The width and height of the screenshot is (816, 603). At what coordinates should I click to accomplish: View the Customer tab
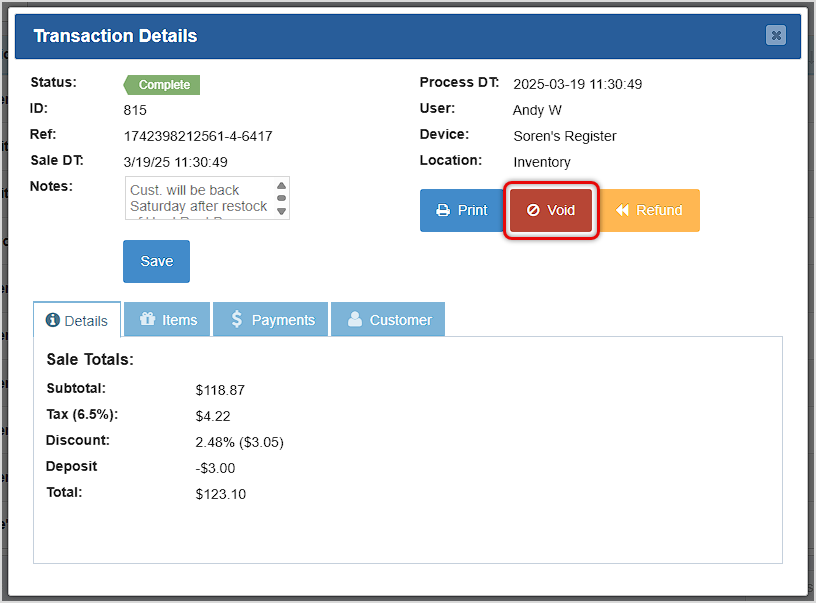point(388,319)
